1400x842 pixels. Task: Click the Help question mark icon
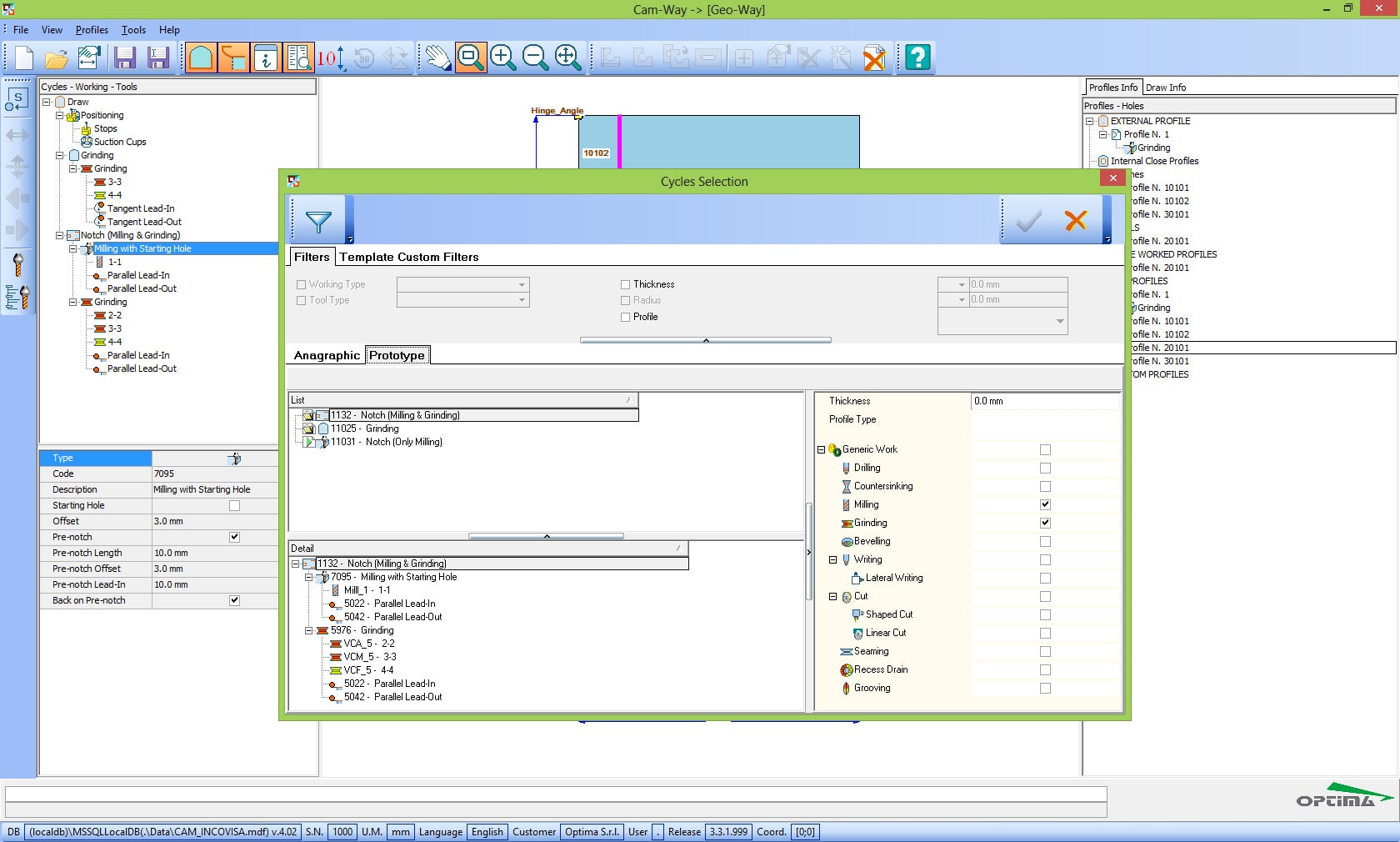coord(917,58)
